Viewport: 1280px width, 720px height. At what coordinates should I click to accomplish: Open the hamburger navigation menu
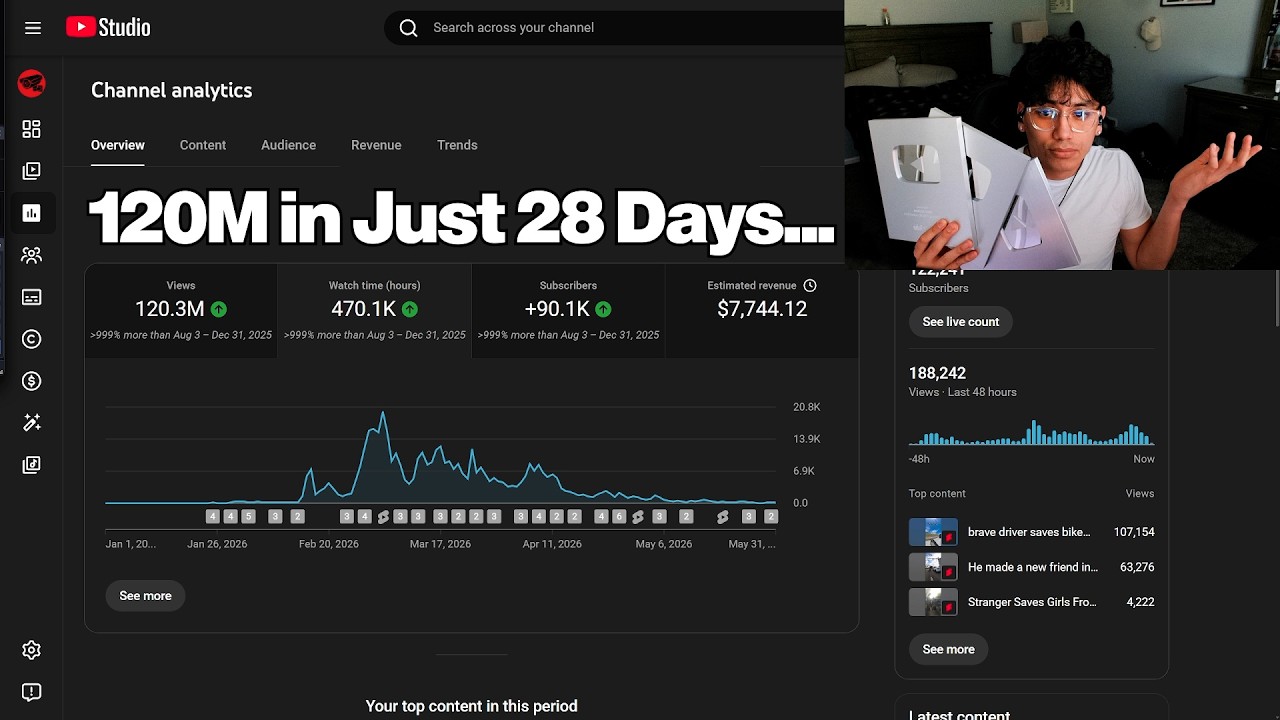pyautogui.click(x=33, y=28)
